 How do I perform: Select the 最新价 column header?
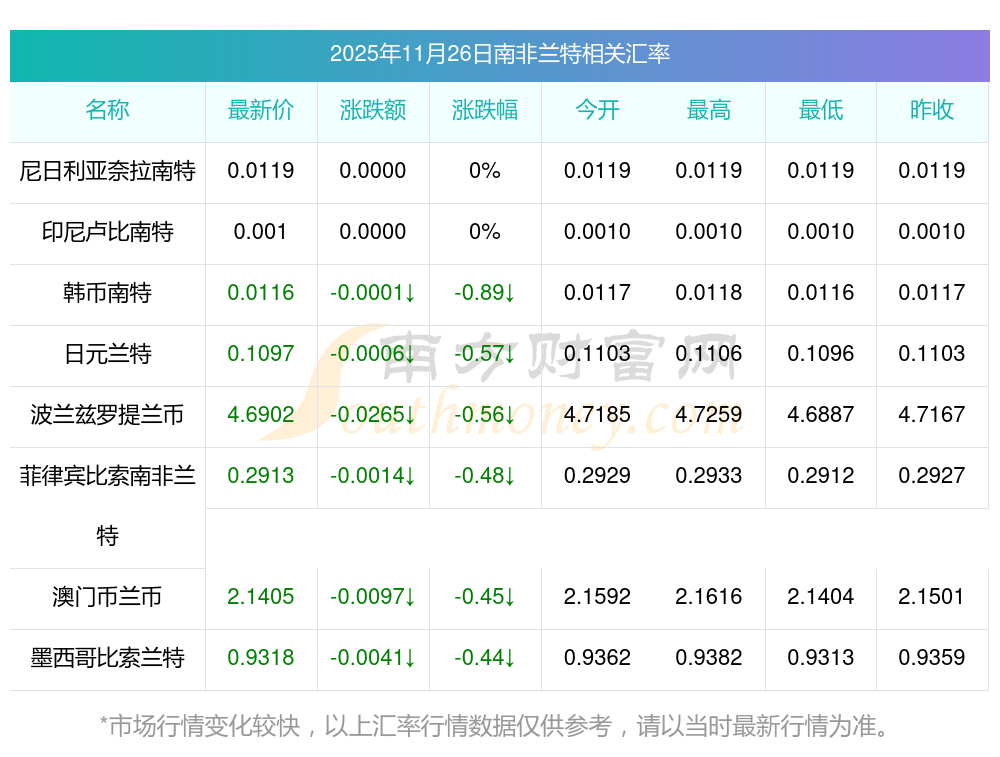pyautogui.click(x=261, y=110)
